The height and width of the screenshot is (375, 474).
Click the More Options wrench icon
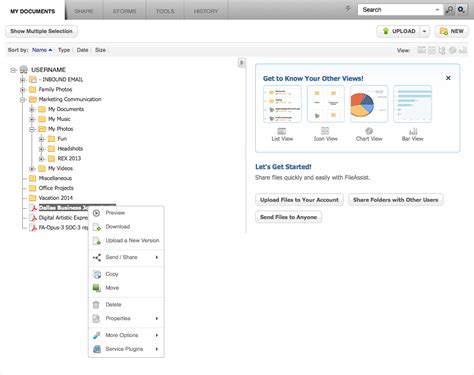97,335
